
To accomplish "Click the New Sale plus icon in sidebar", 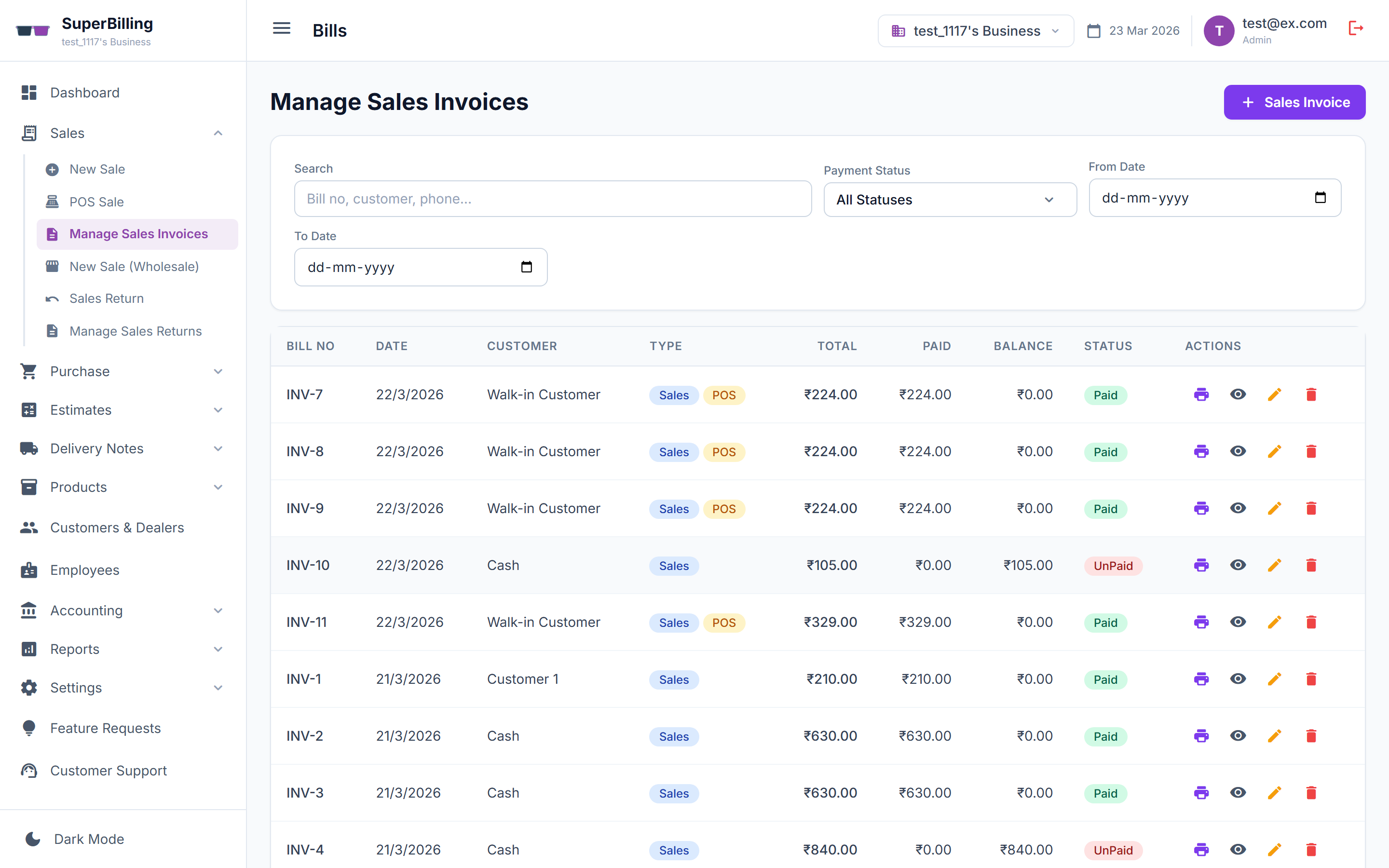I will pyautogui.click(x=53, y=169).
